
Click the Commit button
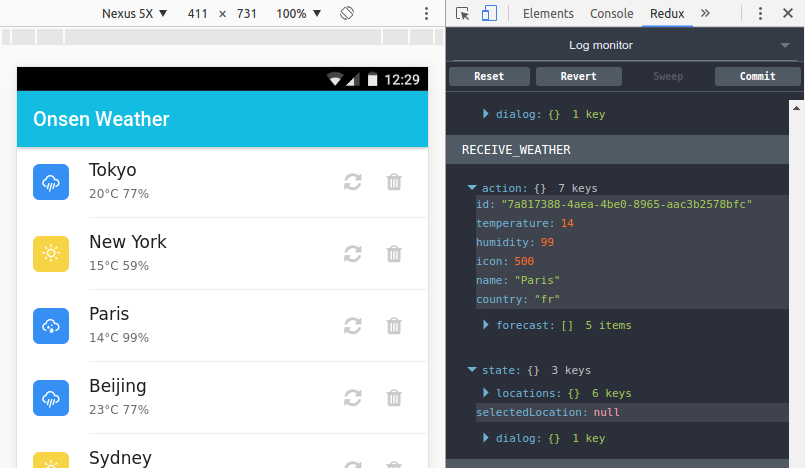(758, 76)
